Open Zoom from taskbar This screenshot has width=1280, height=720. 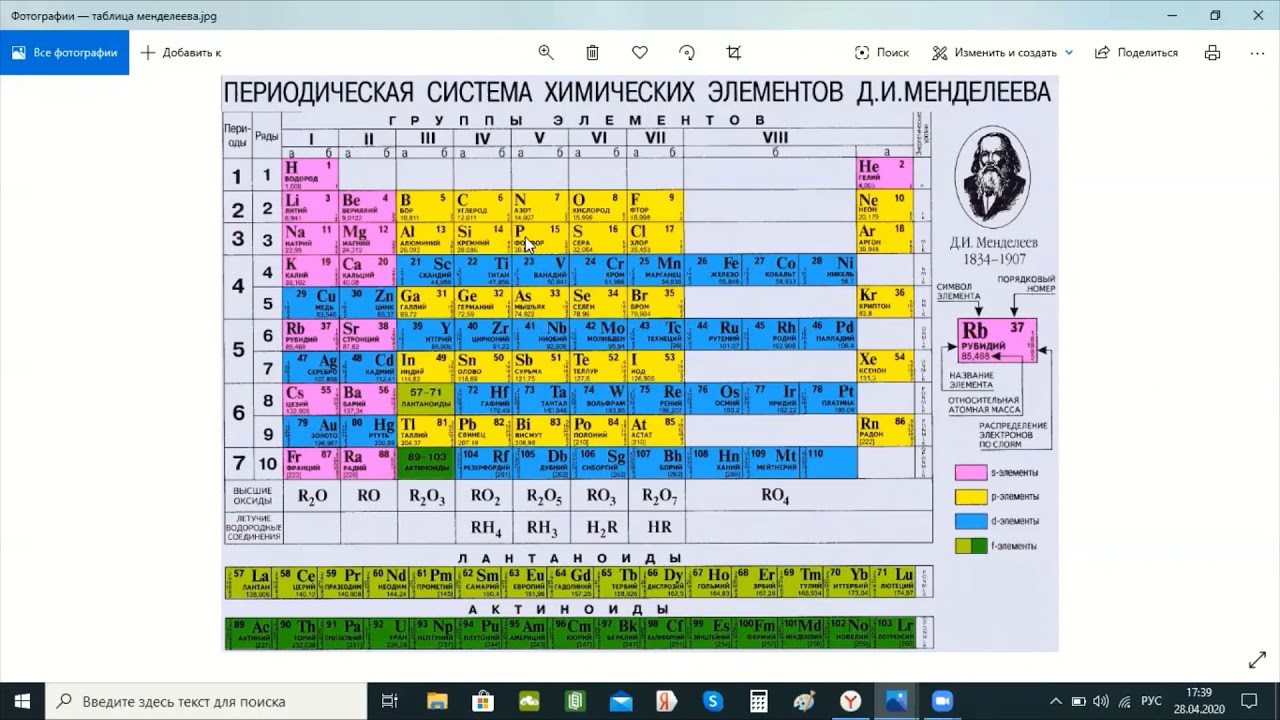pyautogui.click(x=943, y=701)
